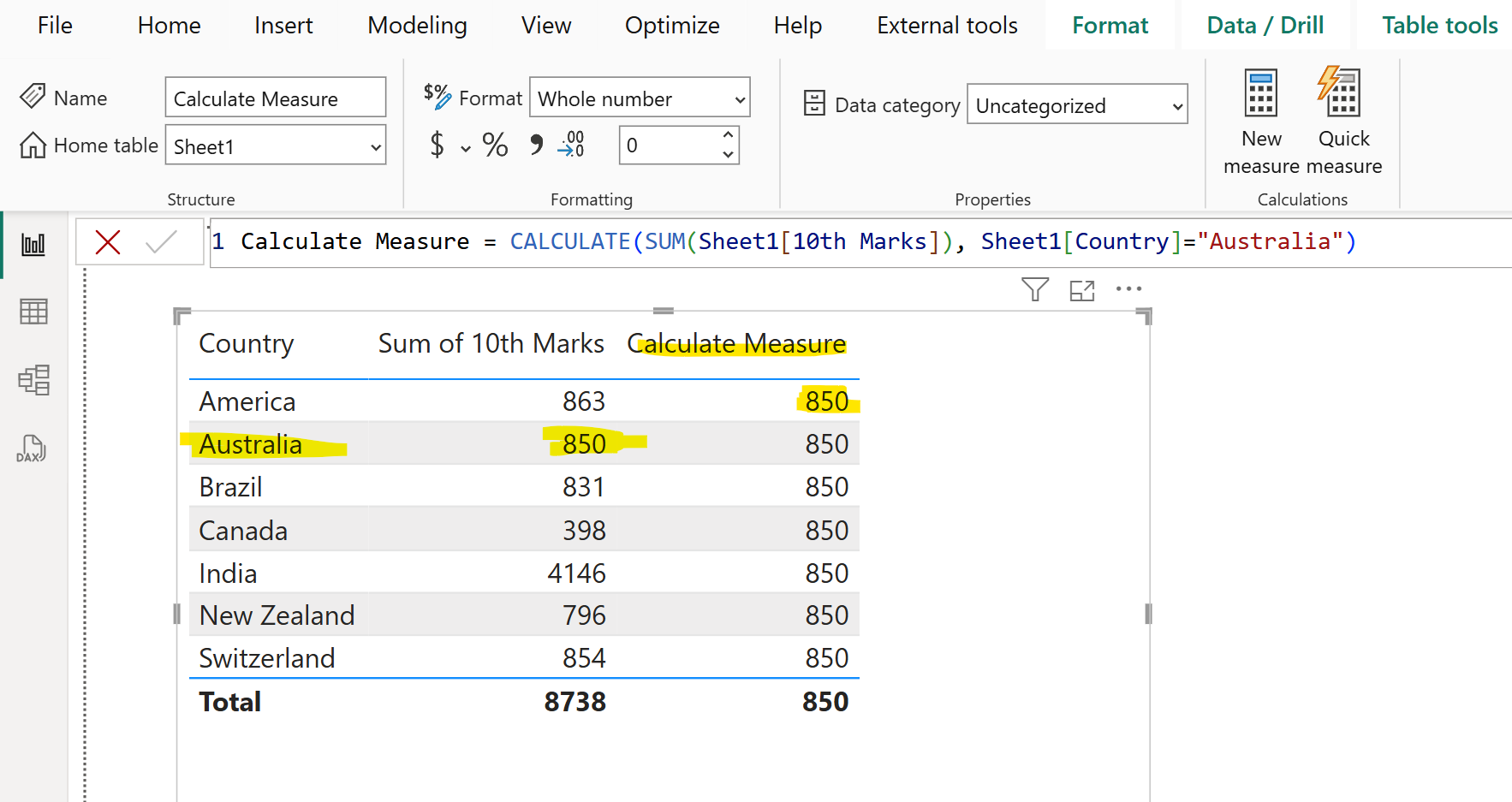Open Model view from the sidebar
The image size is (1512, 802).
pyautogui.click(x=33, y=380)
